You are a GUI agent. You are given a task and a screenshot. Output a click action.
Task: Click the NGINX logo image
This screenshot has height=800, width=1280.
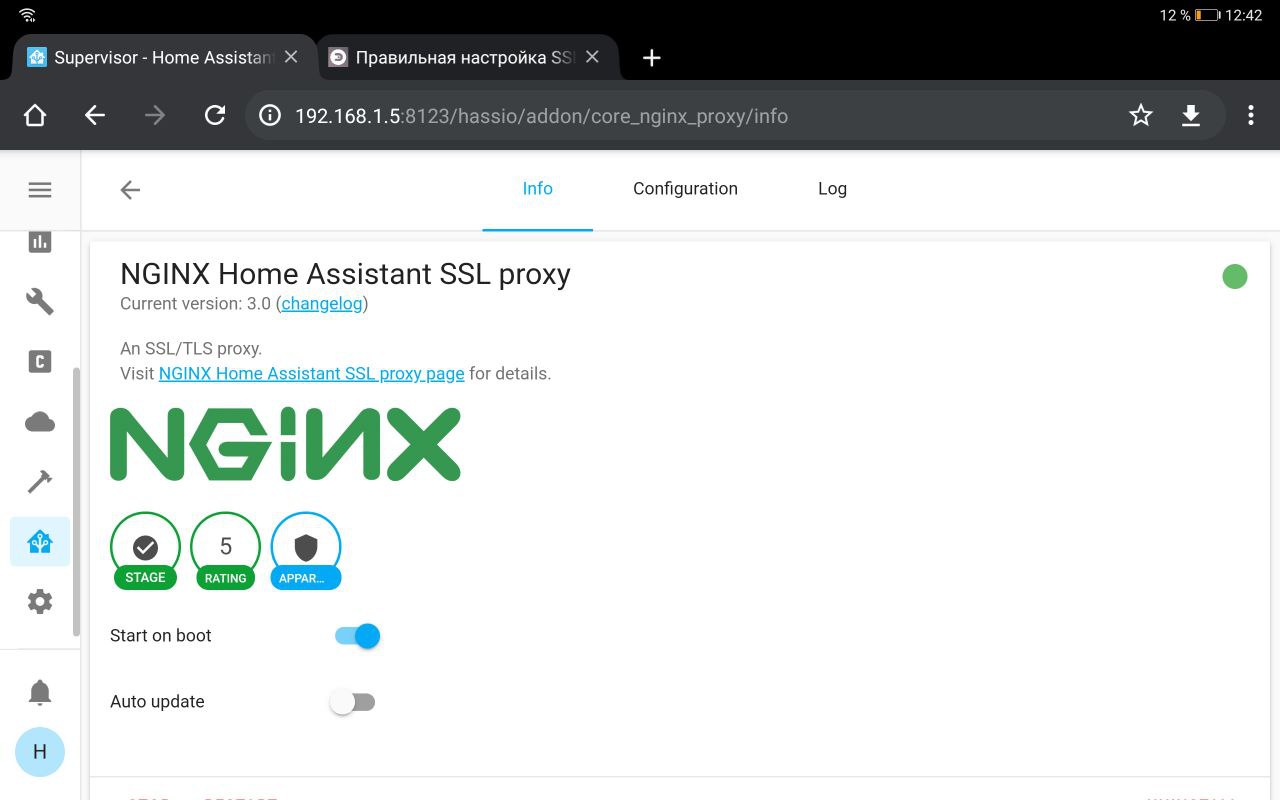(285, 444)
